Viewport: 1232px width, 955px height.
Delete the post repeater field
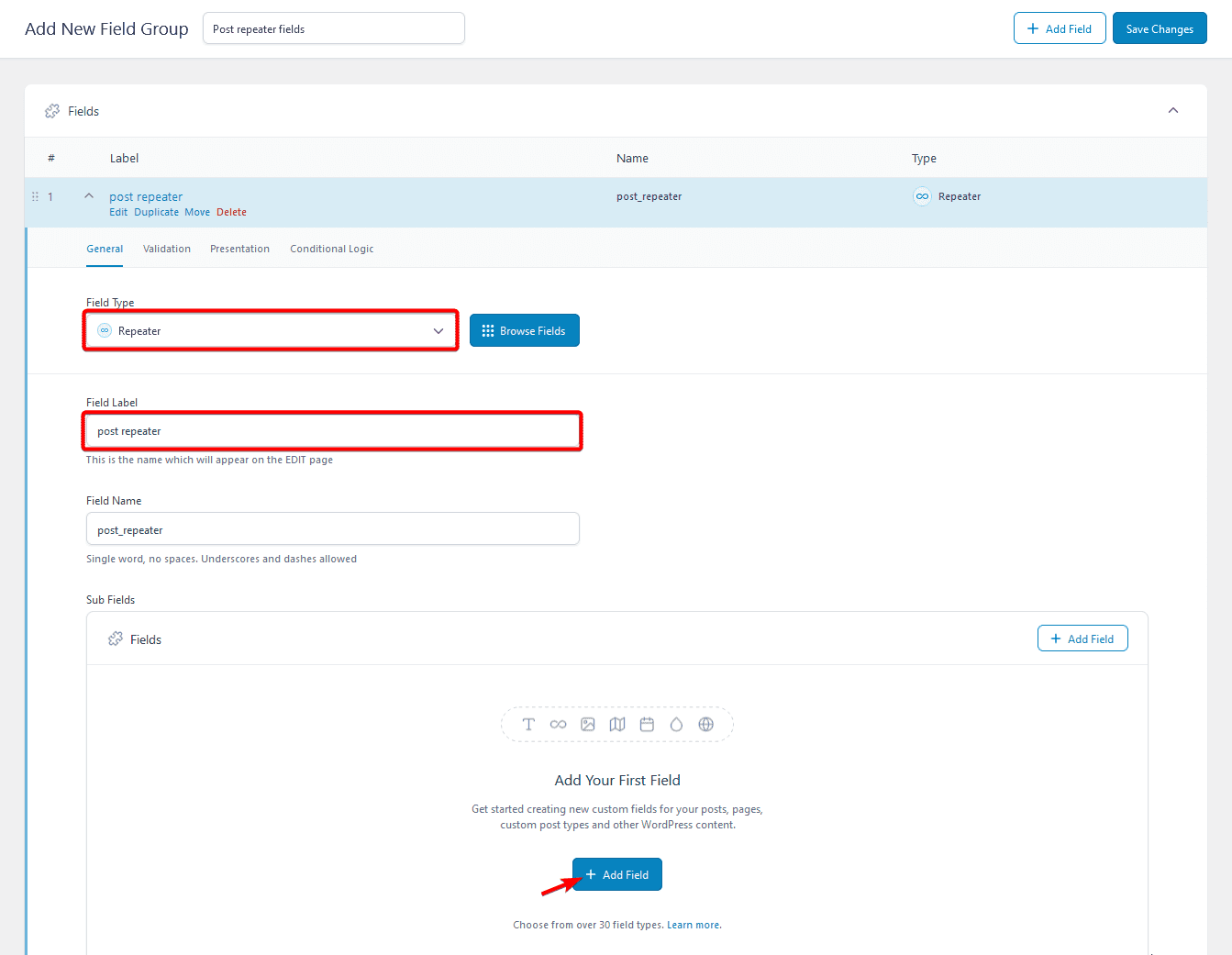pyautogui.click(x=231, y=211)
